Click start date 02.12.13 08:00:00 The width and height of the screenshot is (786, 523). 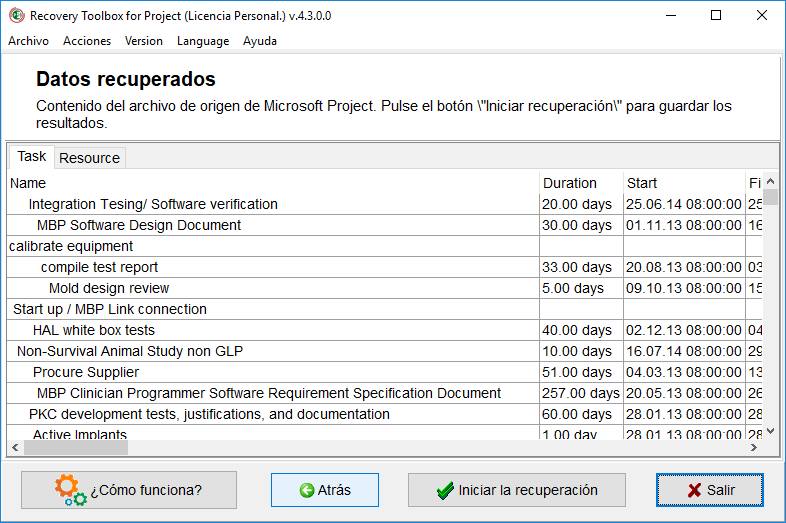(x=684, y=330)
